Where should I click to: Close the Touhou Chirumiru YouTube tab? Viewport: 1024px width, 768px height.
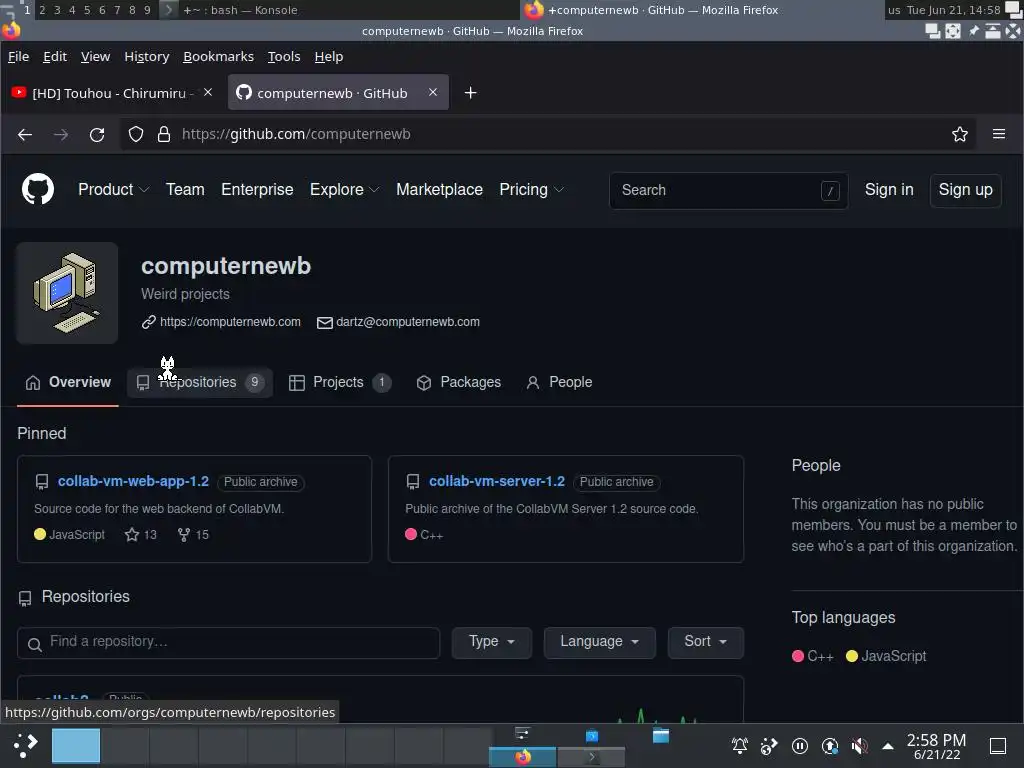click(x=208, y=93)
